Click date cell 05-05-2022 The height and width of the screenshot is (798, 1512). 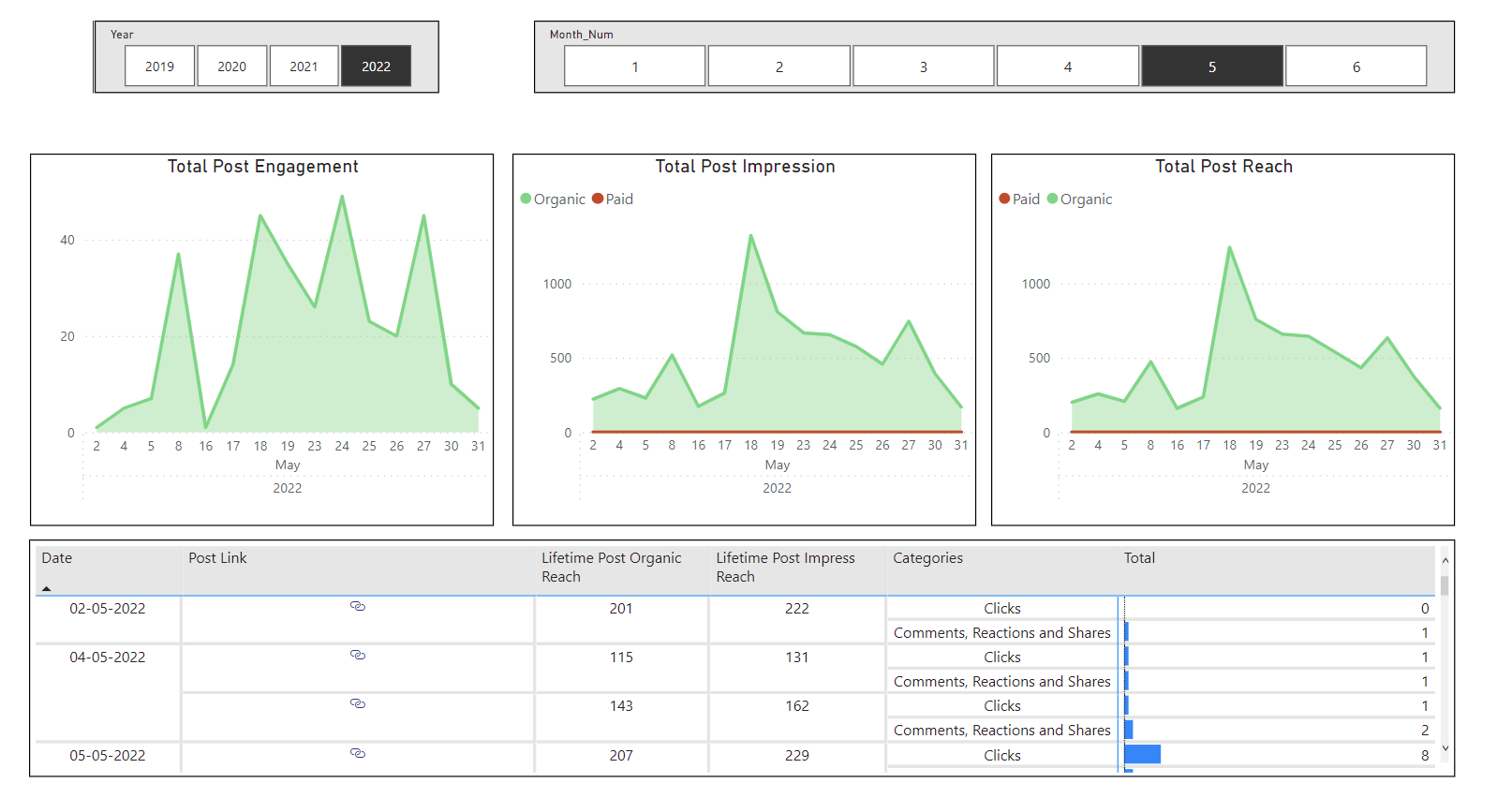pyautogui.click(x=108, y=756)
